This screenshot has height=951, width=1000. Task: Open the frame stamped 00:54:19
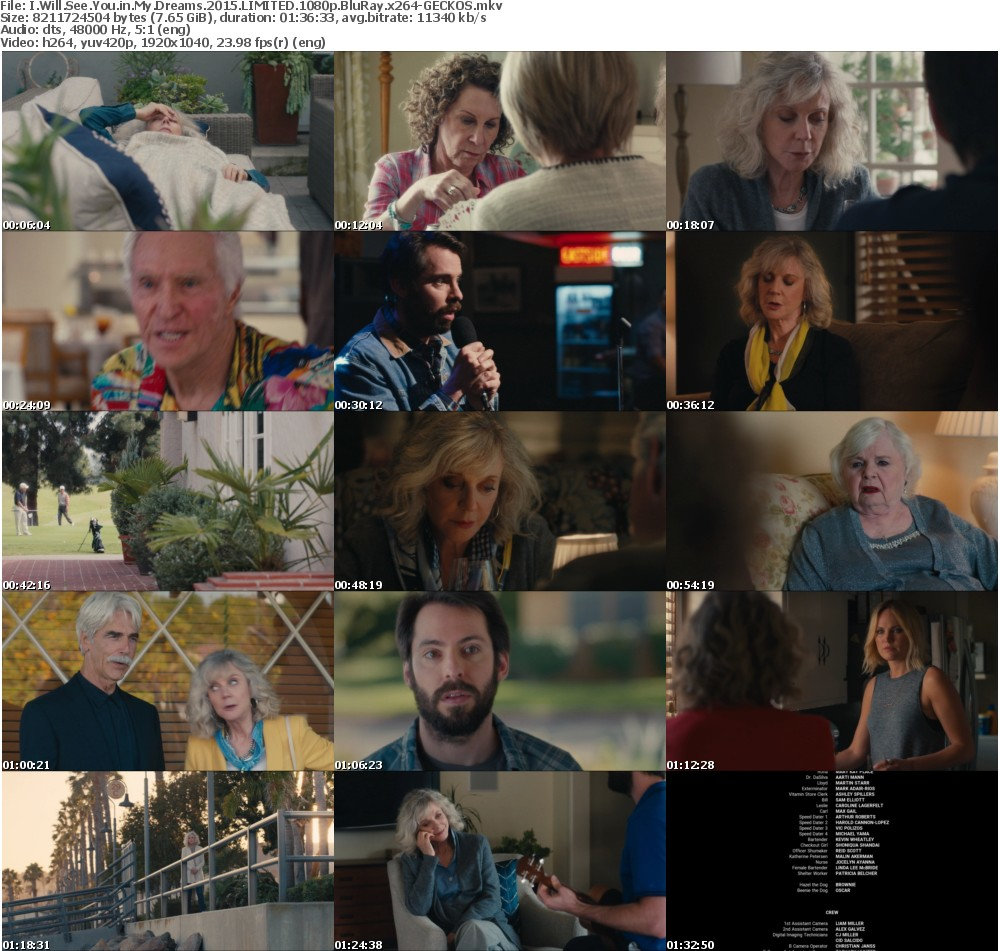pyautogui.click(x=832, y=501)
